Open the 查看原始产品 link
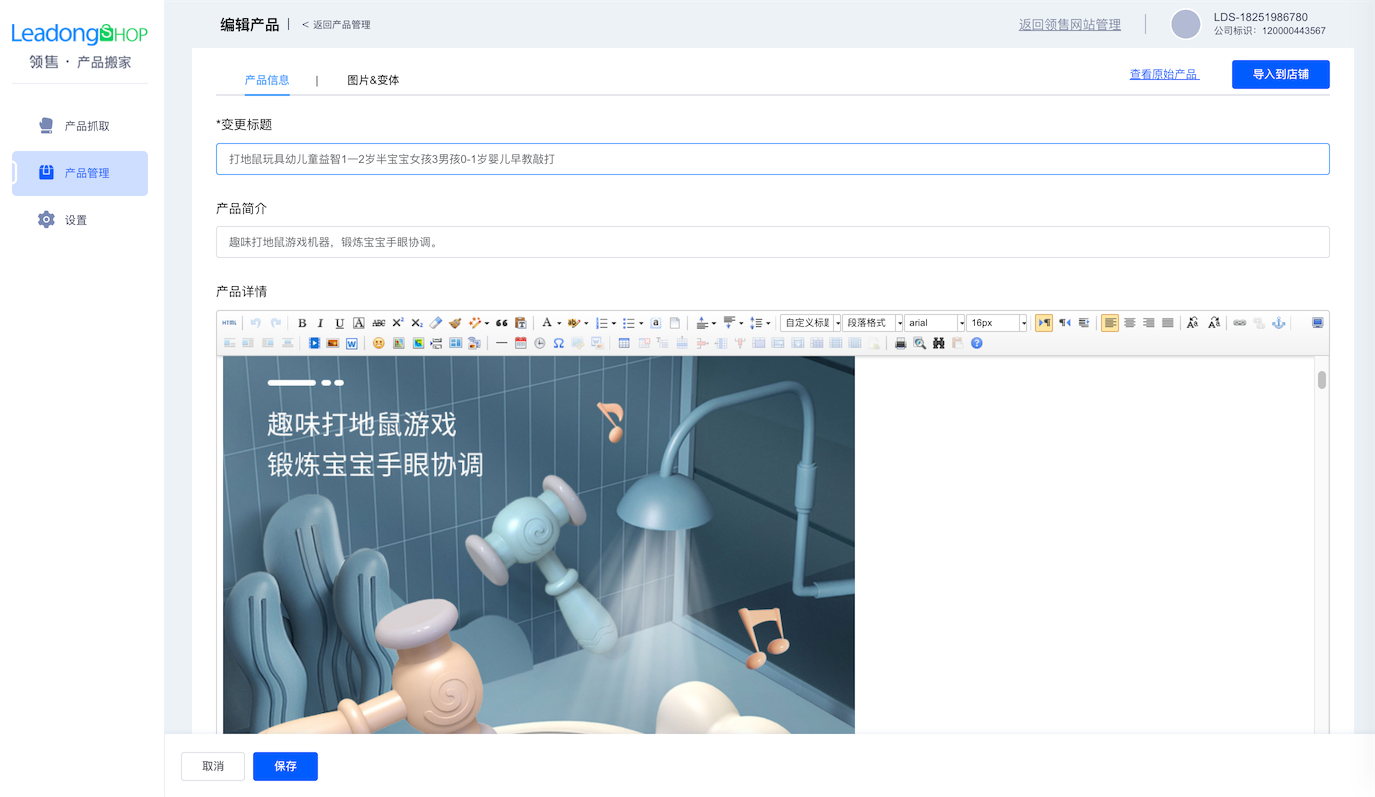This screenshot has height=797, width=1375. tap(1164, 72)
